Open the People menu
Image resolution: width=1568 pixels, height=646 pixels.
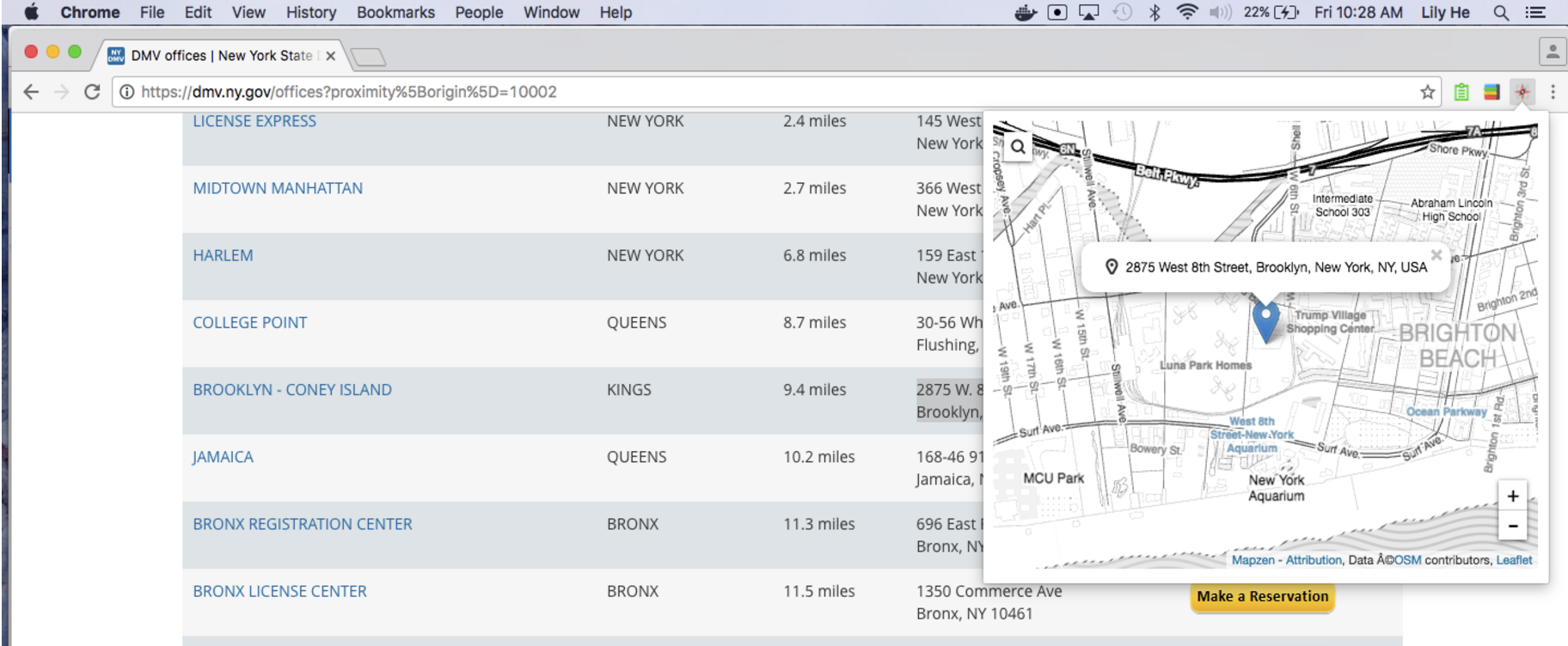point(479,12)
